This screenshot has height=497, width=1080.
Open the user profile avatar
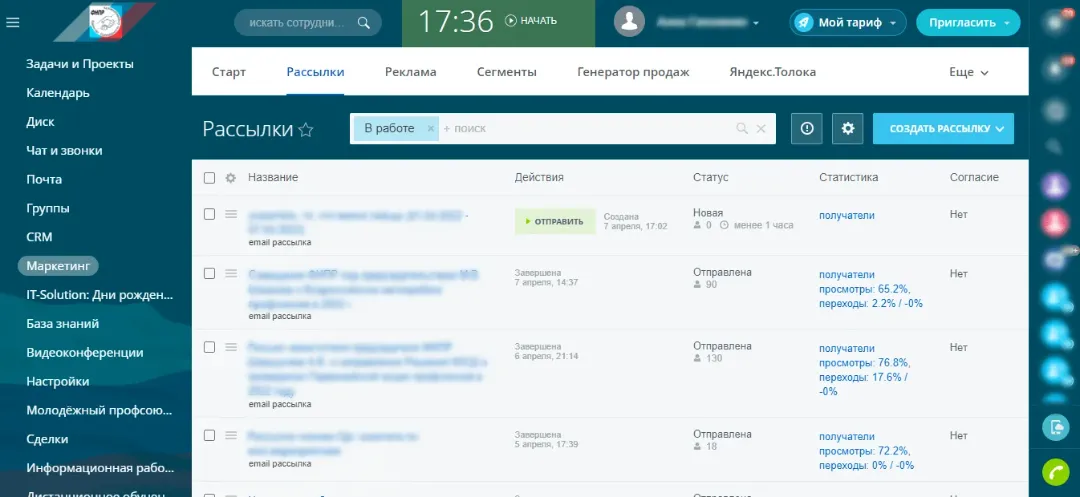pyautogui.click(x=629, y=22)
